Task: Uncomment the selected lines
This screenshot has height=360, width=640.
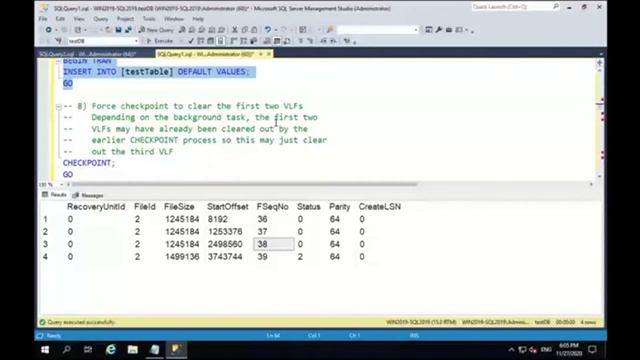Action: 310,41
